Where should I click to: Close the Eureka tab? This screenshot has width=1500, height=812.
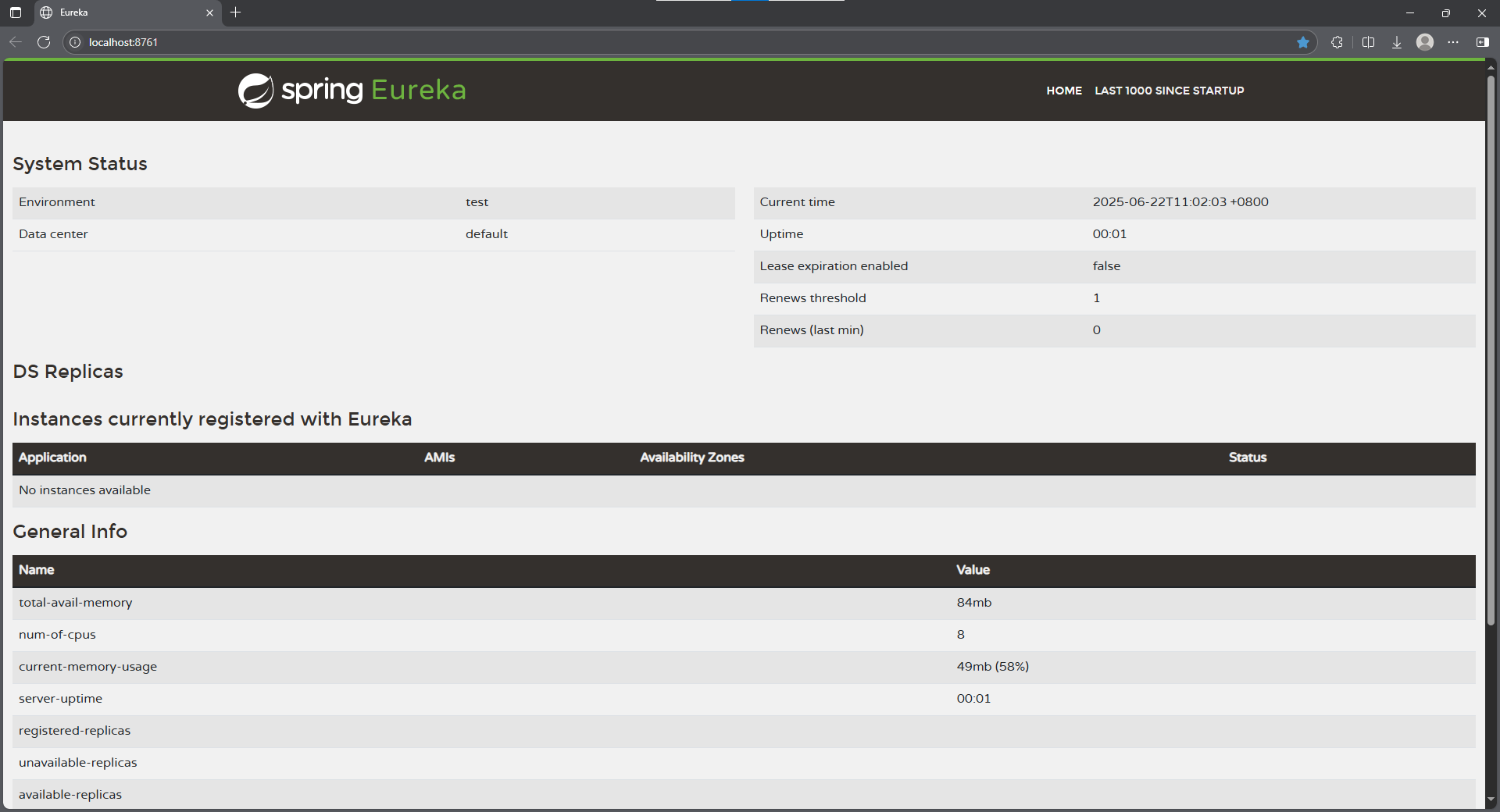[209, 12]
